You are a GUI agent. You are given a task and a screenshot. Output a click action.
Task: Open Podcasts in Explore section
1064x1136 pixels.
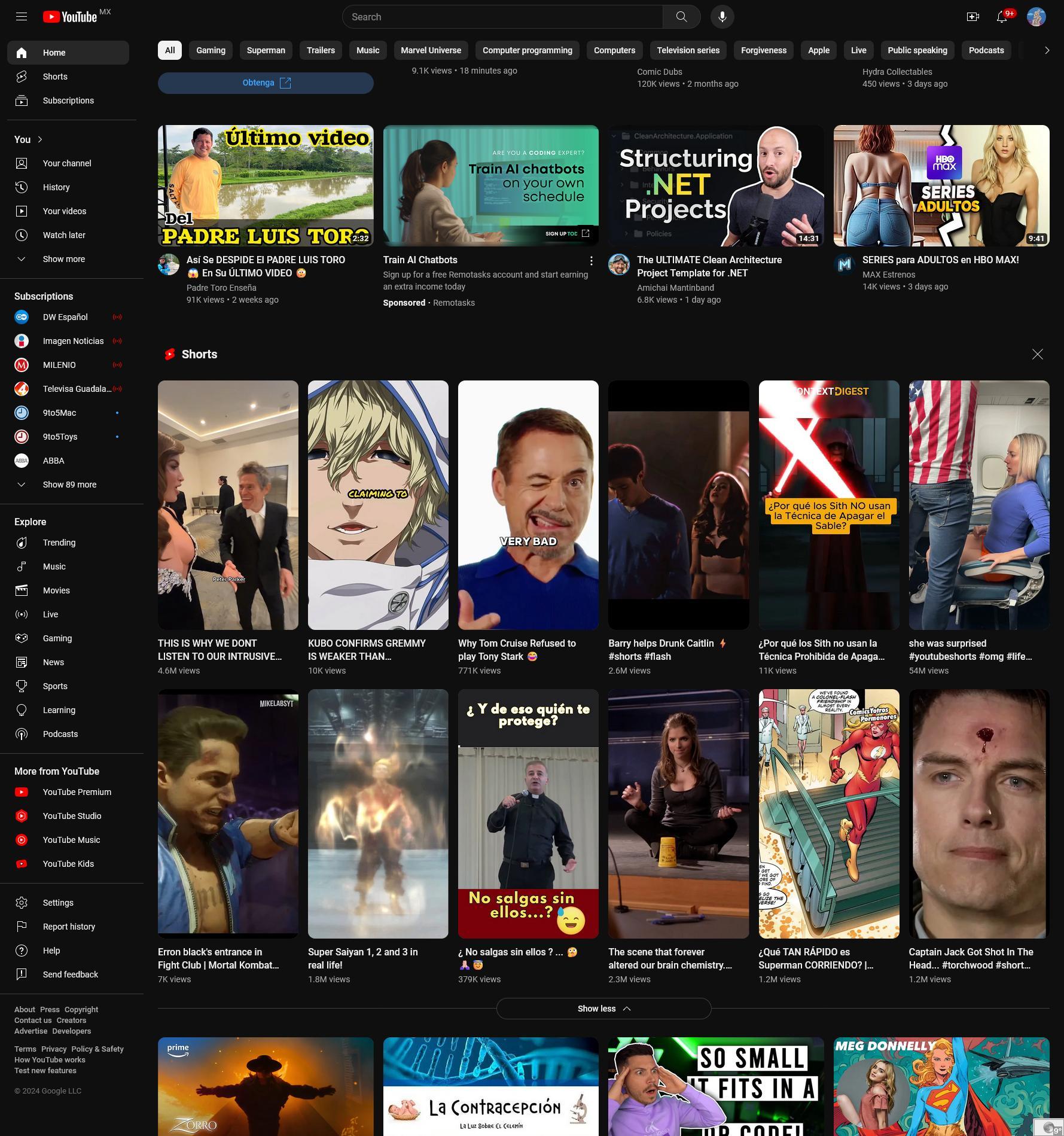(68, 734)
